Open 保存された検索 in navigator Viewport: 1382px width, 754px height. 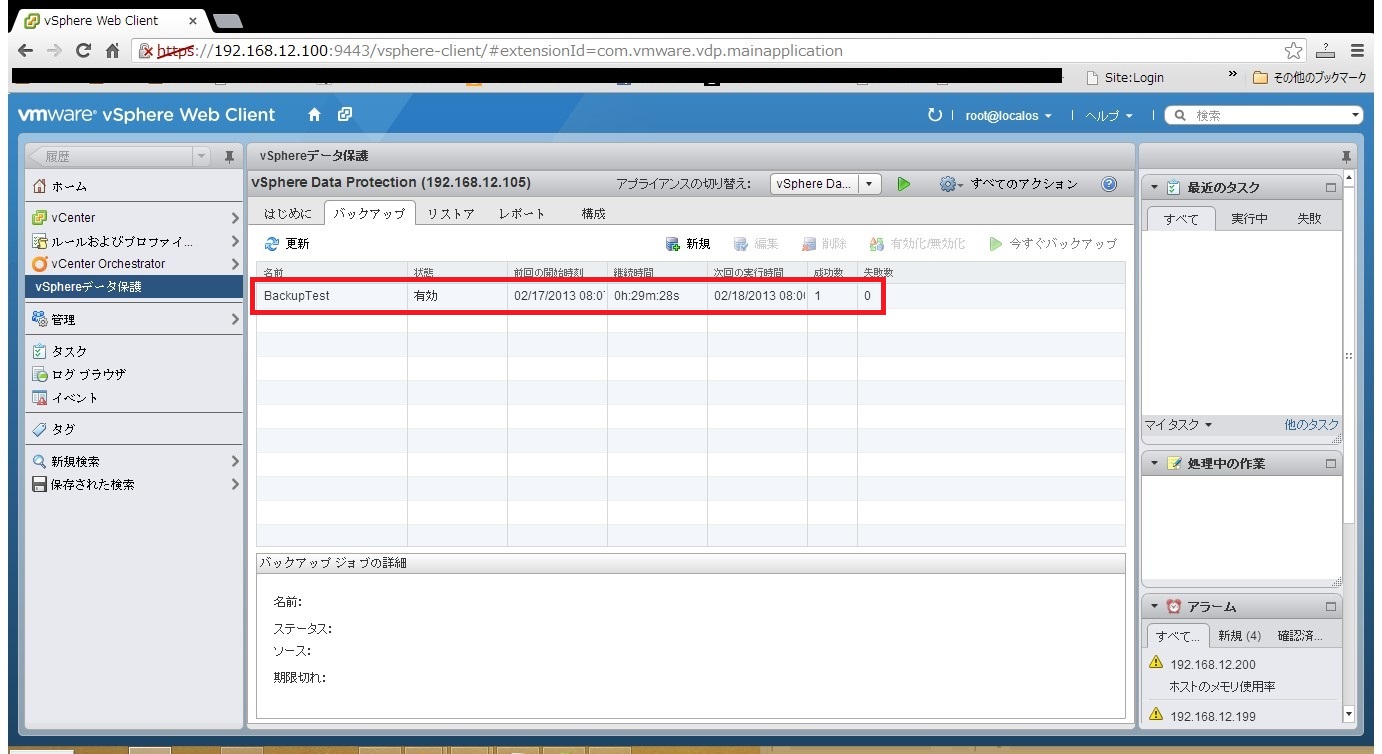134,485
